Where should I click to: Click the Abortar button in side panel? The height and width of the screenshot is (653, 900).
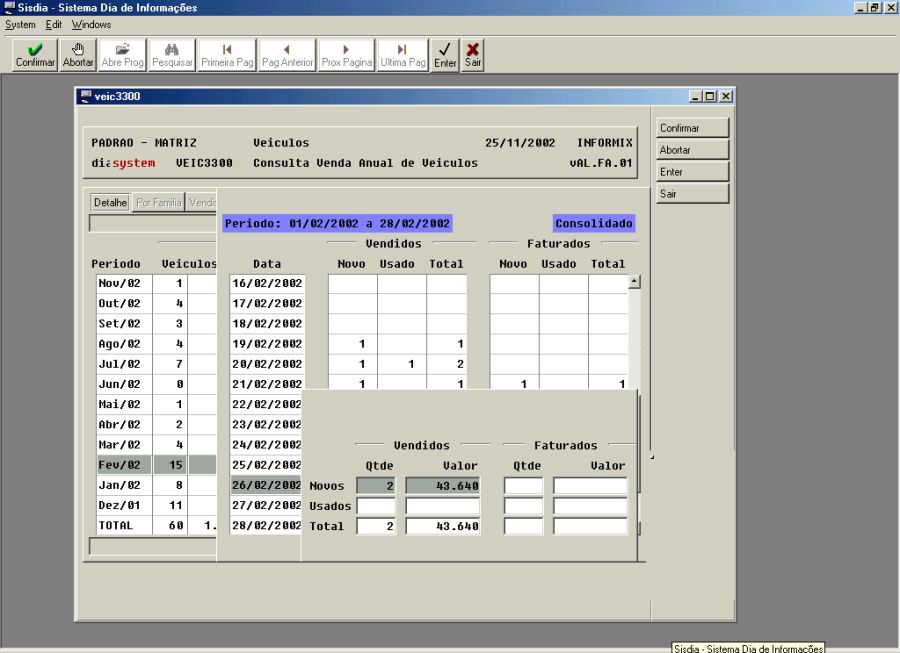(692, 150)
